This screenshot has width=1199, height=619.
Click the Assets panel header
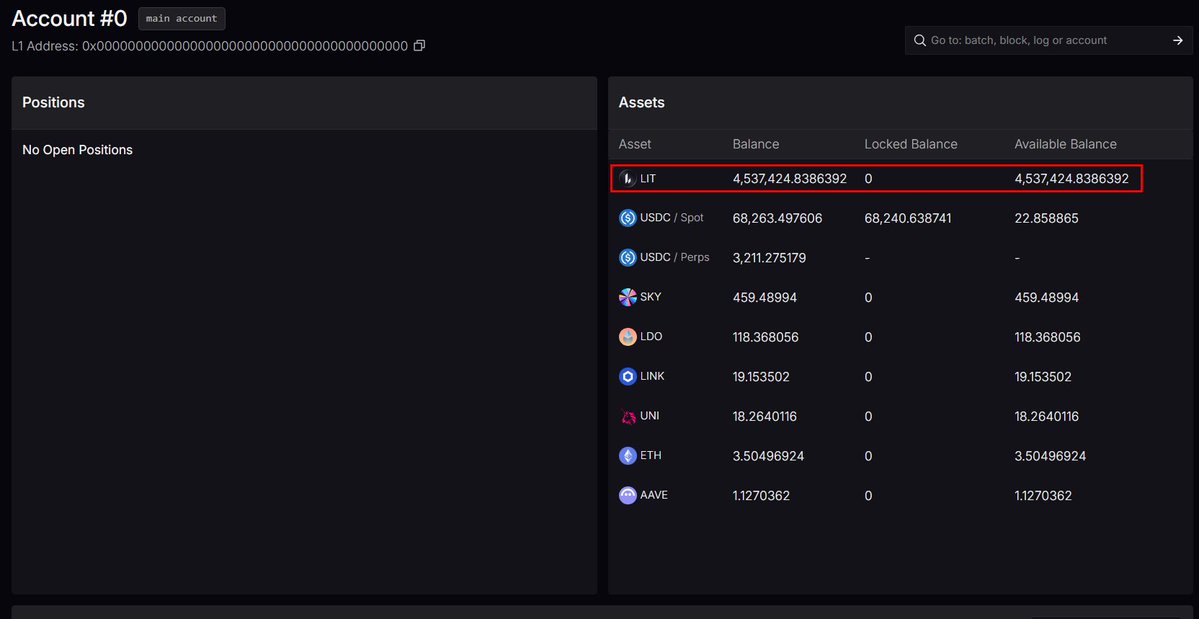click(x=900, y=102)
